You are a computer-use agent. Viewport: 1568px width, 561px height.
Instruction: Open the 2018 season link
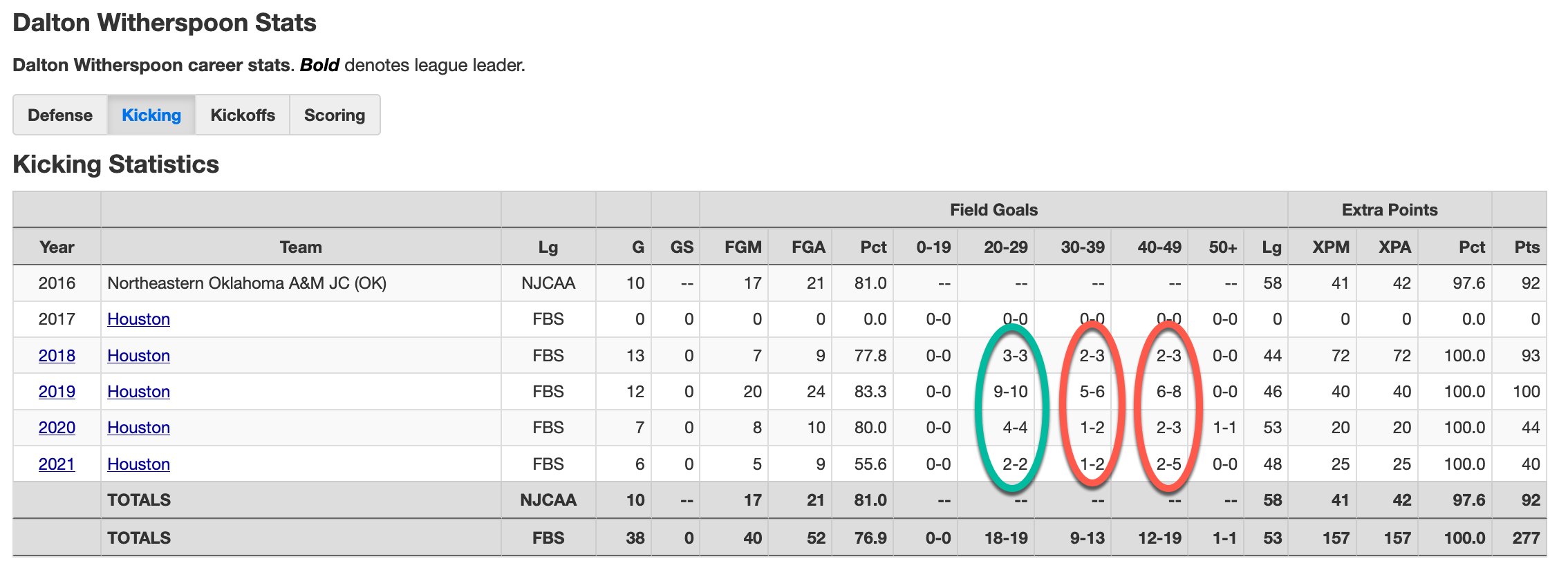point(57,355)
